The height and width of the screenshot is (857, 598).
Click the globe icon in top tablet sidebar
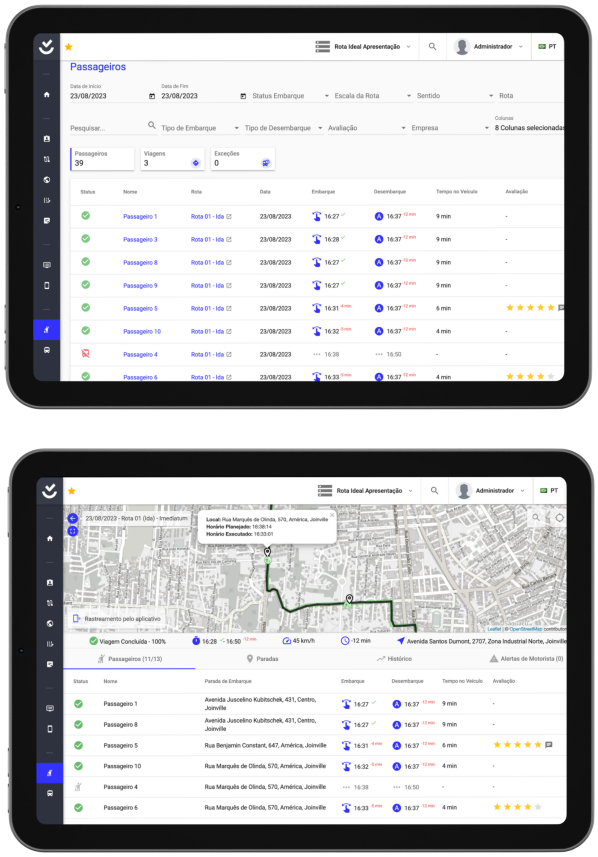(x=46, y=180)
